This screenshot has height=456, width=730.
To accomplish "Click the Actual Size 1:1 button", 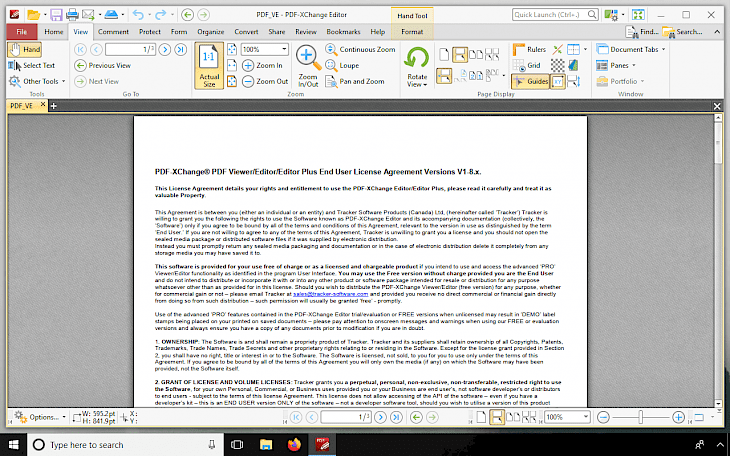I will point(209,66).
